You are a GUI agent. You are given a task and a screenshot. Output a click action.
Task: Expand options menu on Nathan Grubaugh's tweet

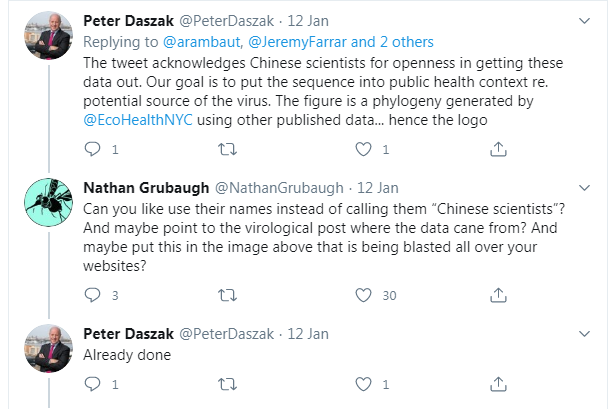pos(586,187)
